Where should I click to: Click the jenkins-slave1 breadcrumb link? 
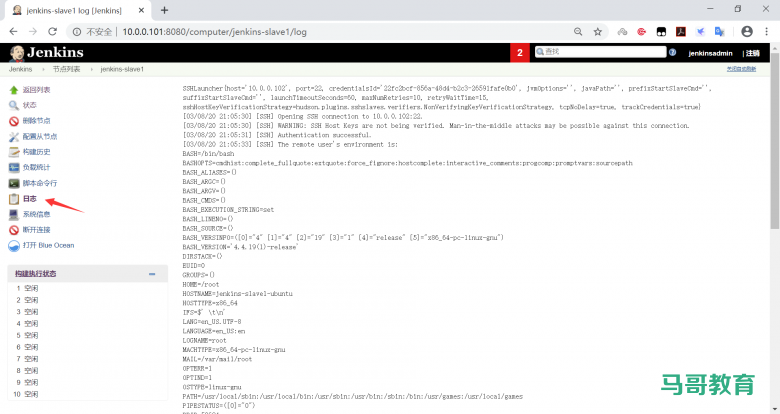pyautogui.click(x=122, y=69)
